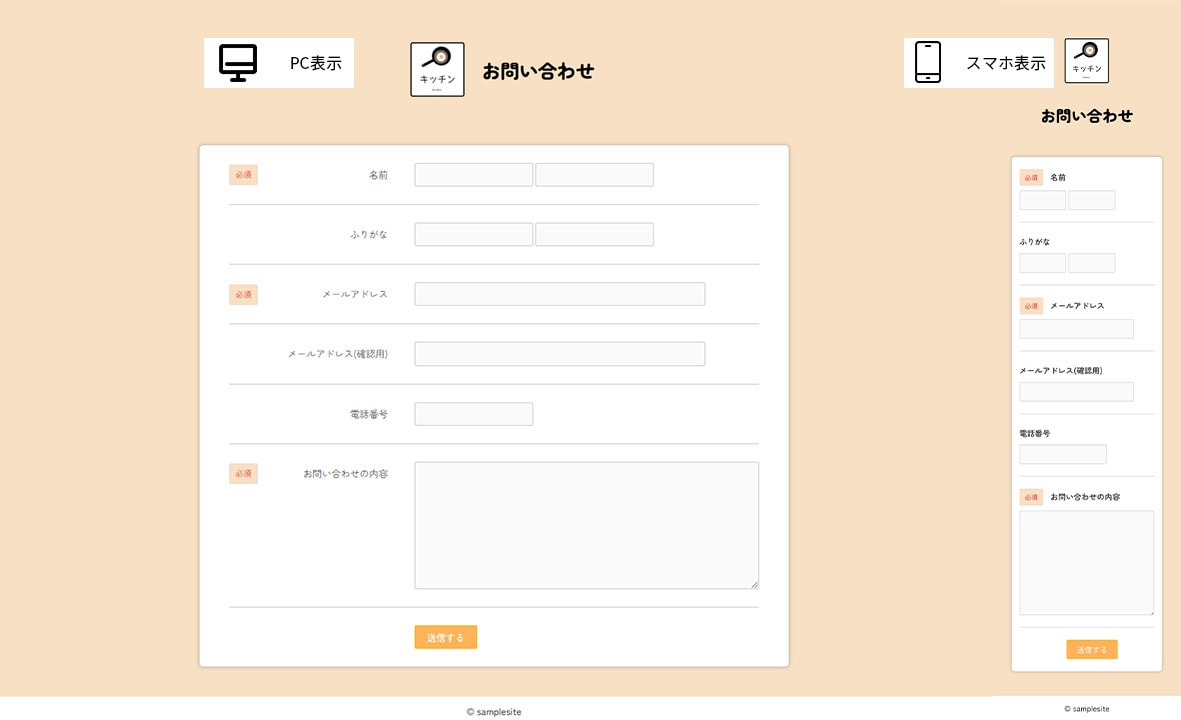1181x720 pixels.
Task: Click the 電話番号 field in smartphone form
Action: point(1063,454)
